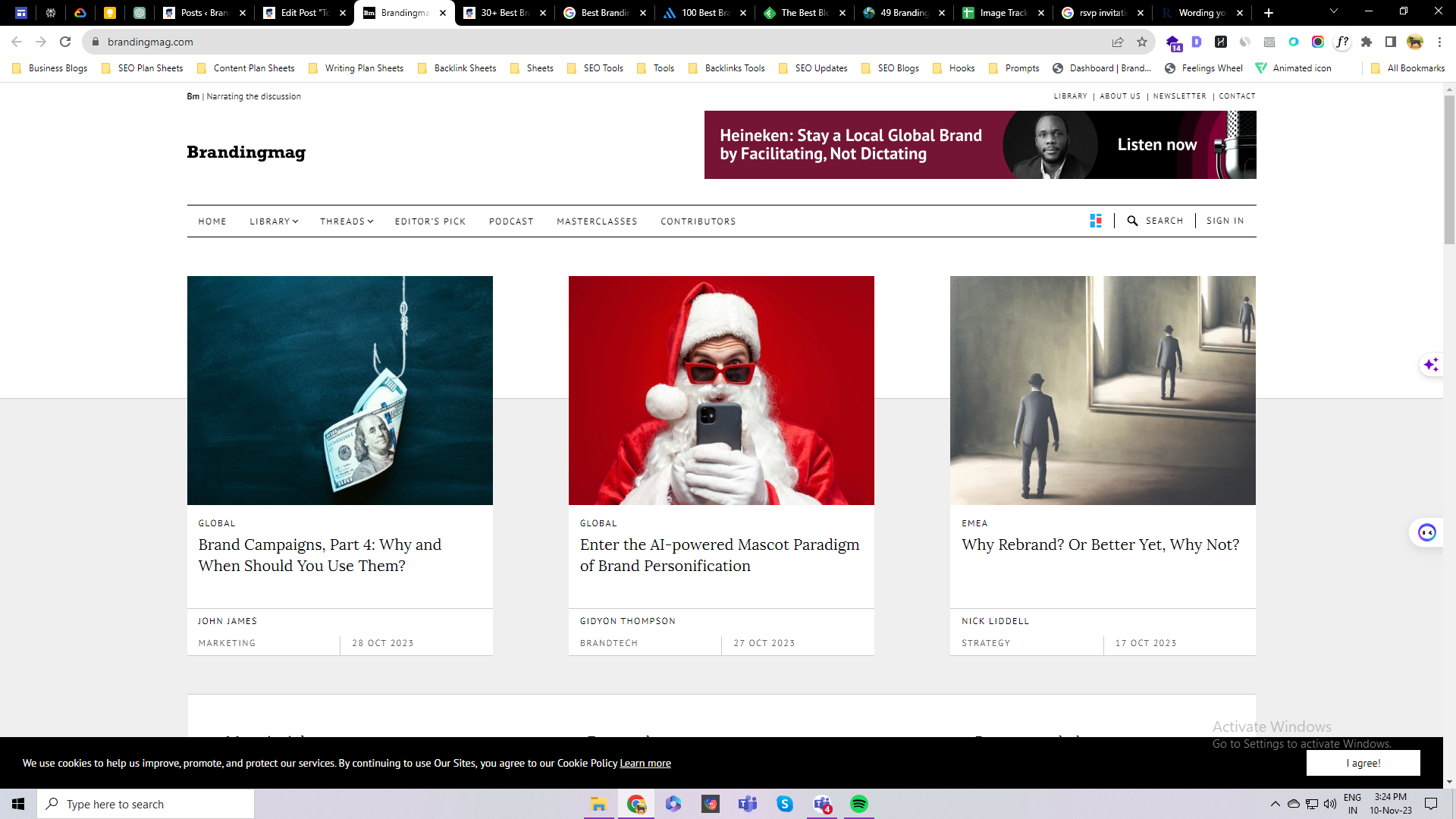Open Editor's Pick menu item

430,221
